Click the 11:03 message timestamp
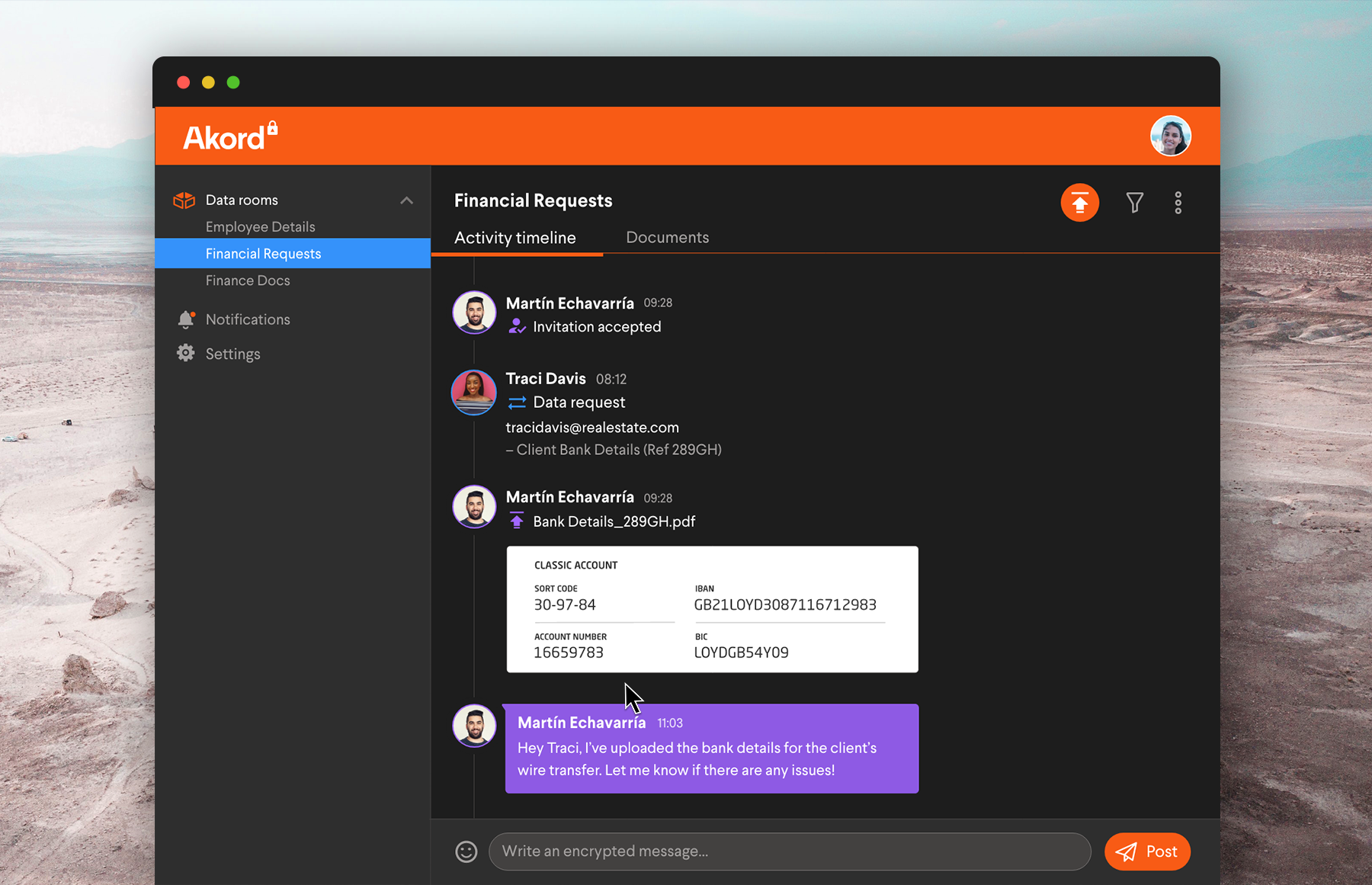1372x885 pixels. click(x=670, y=723)
